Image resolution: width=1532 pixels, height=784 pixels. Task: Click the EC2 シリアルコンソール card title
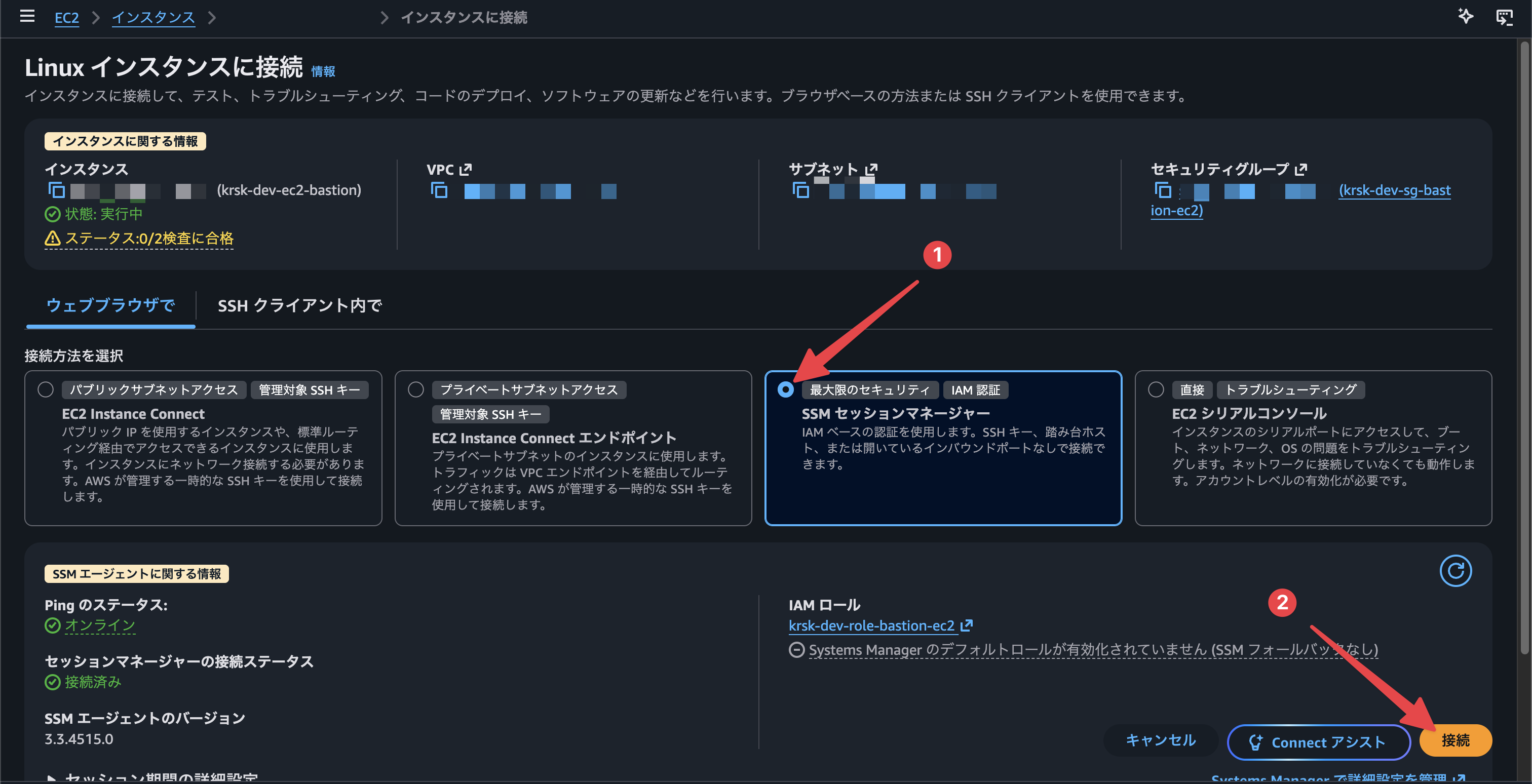point(1249,414)
